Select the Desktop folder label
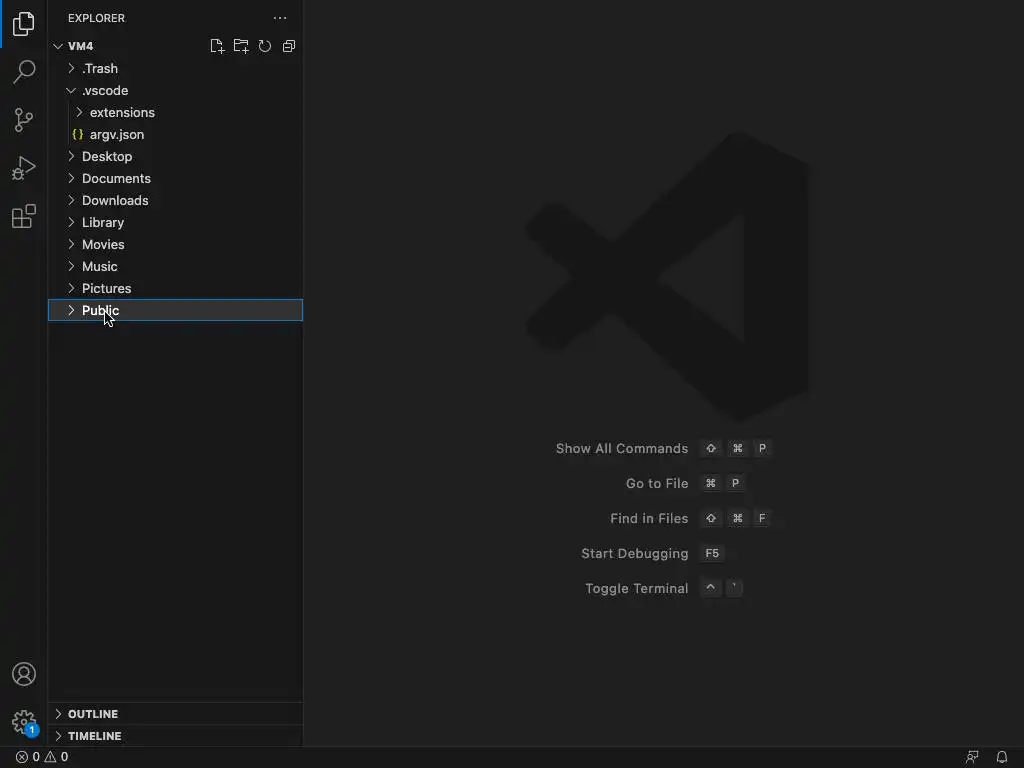The image size is (1024, 768). point(107,157)
